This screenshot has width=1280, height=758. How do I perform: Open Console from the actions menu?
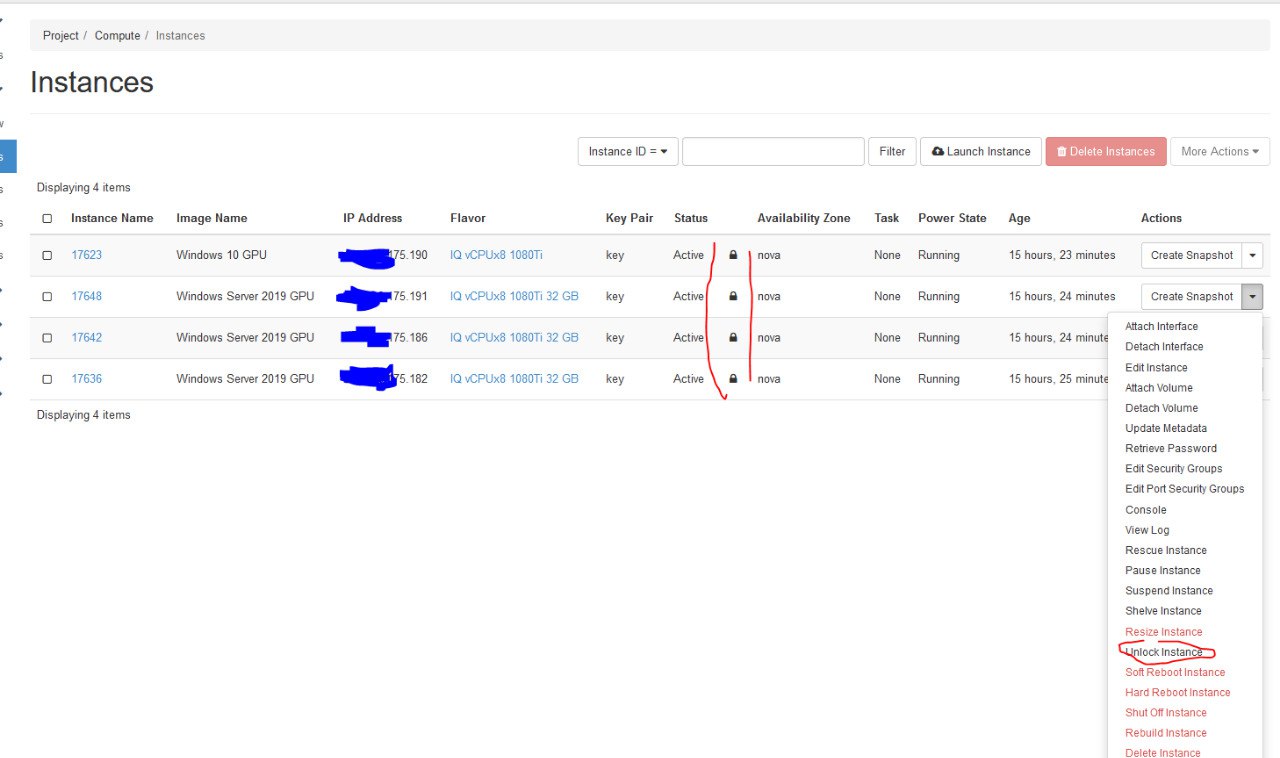coord(1146,510)
